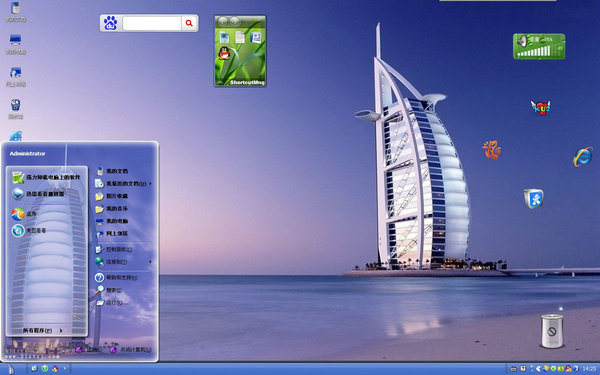Open Control Panel (控制面板) menu entry
The width and height of the screenshot is (600, 375).
point(114,249)
